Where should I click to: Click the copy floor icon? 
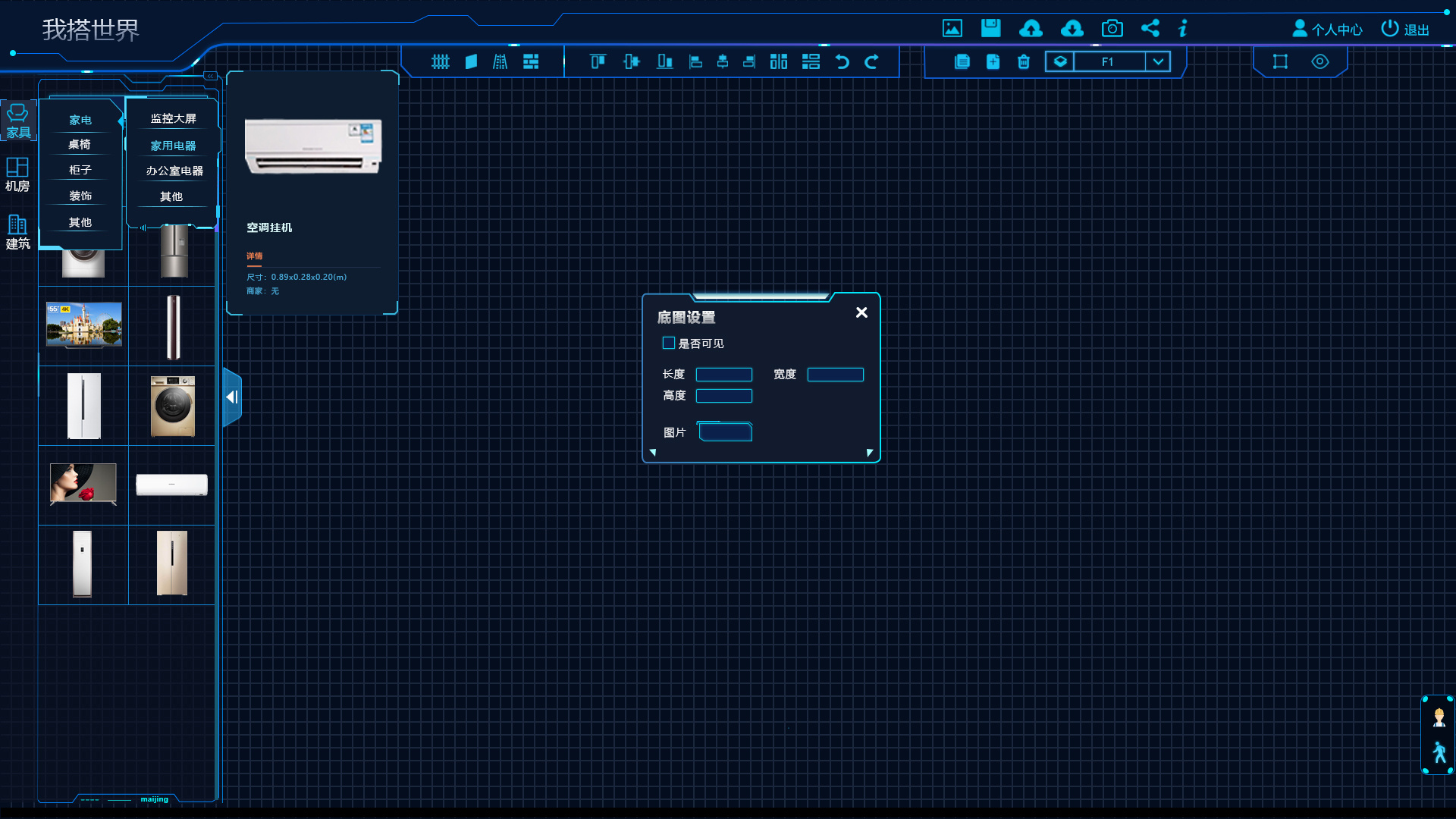click(x=962, y=61)
